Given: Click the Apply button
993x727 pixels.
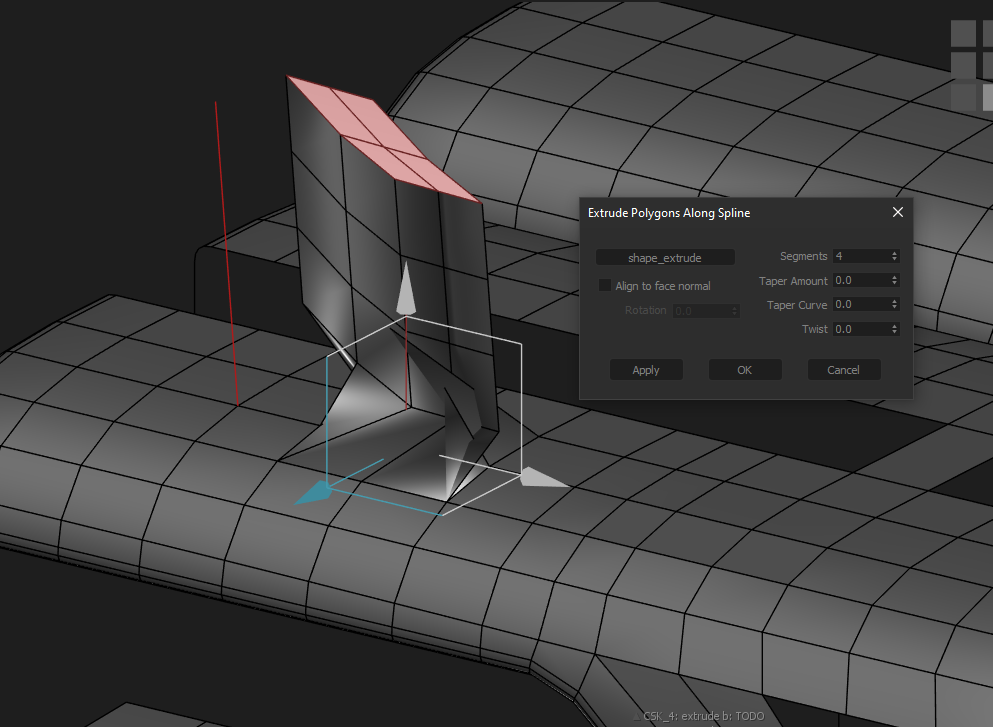Looking at the screenshot, I should pyautogui.click(x=646, y=369).
